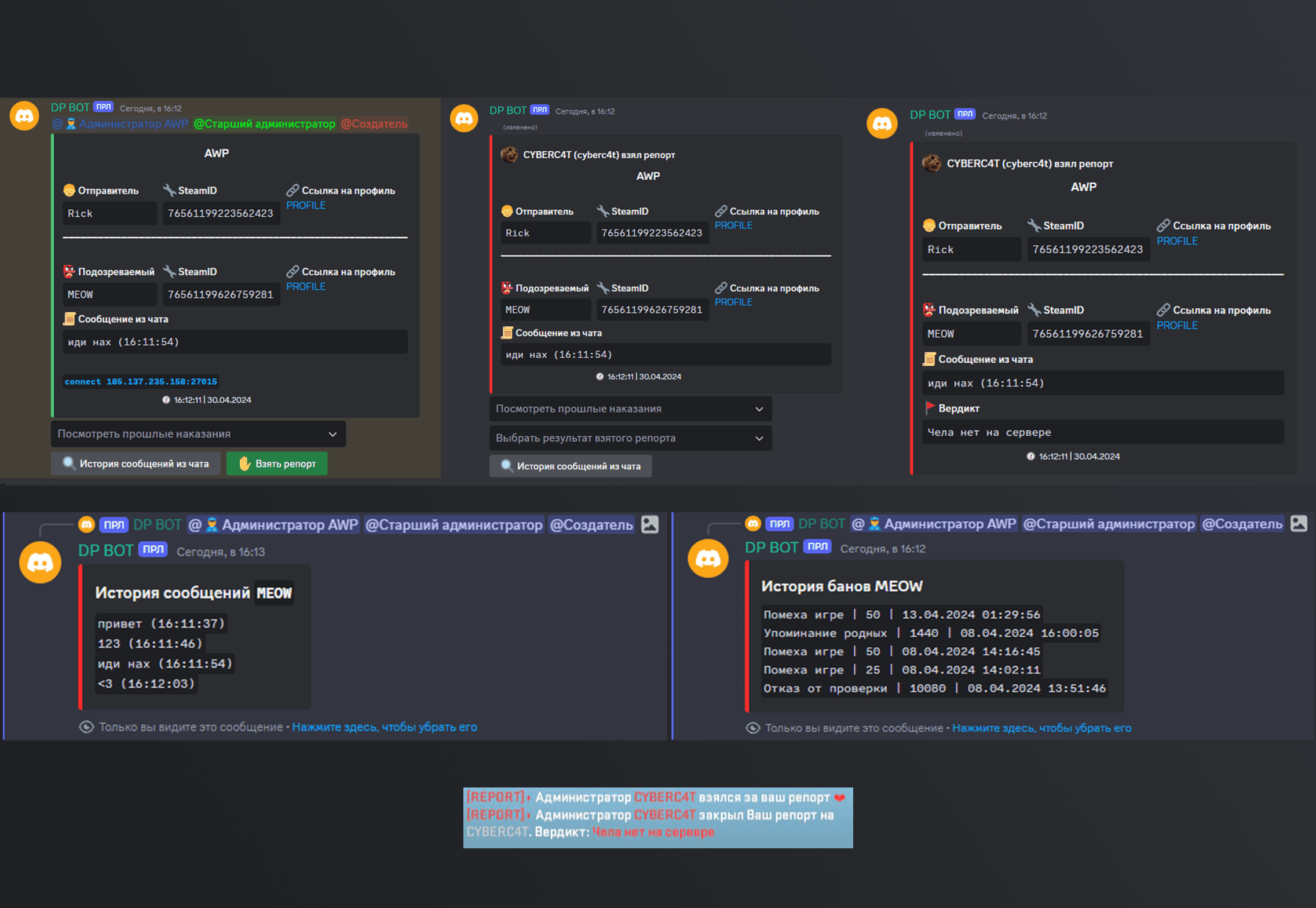Image resolution: width=1316 pixels, height=908 pixels.
Task: Click the DP BOT avatar beside История банов
Action: [708, 559]
